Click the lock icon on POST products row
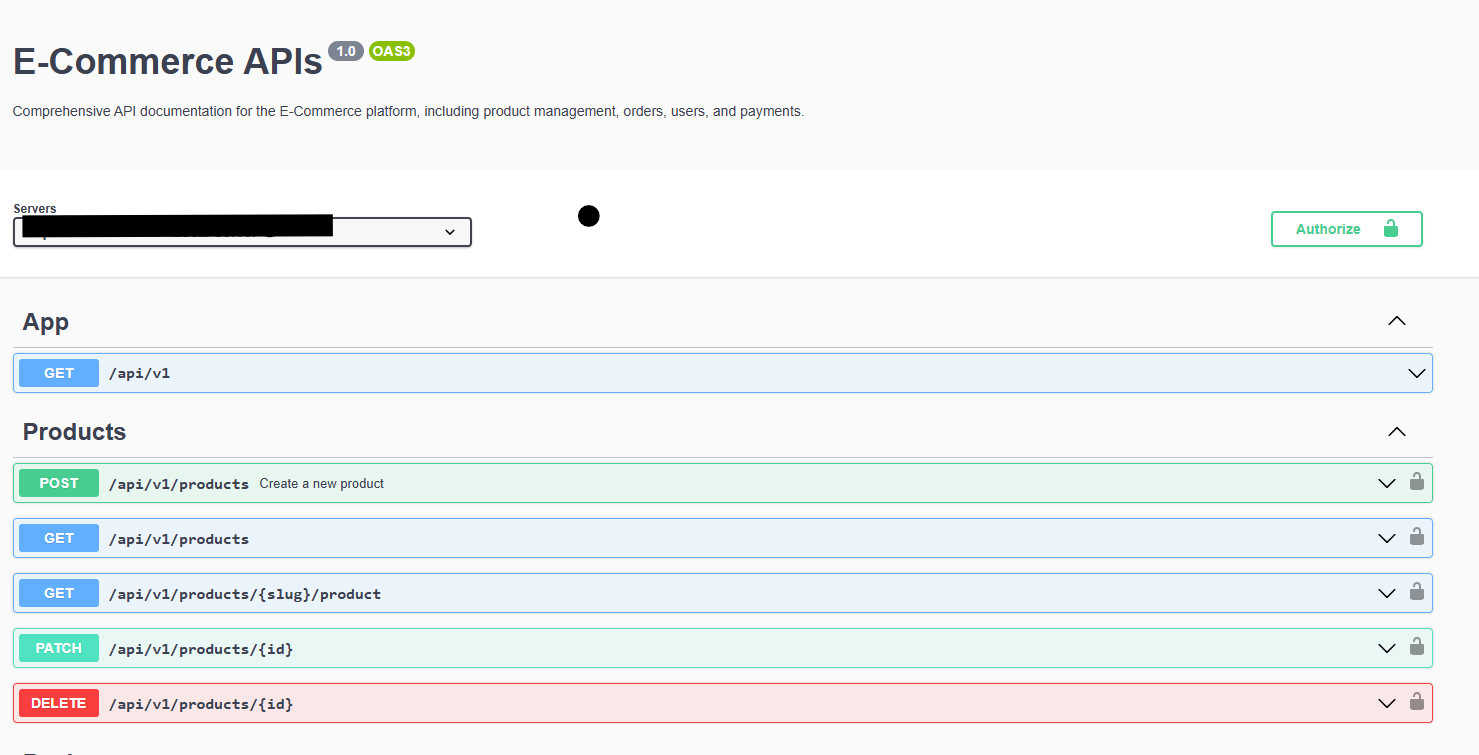The width and height of the screenshot is (1479, 755). click(1416, 482)
